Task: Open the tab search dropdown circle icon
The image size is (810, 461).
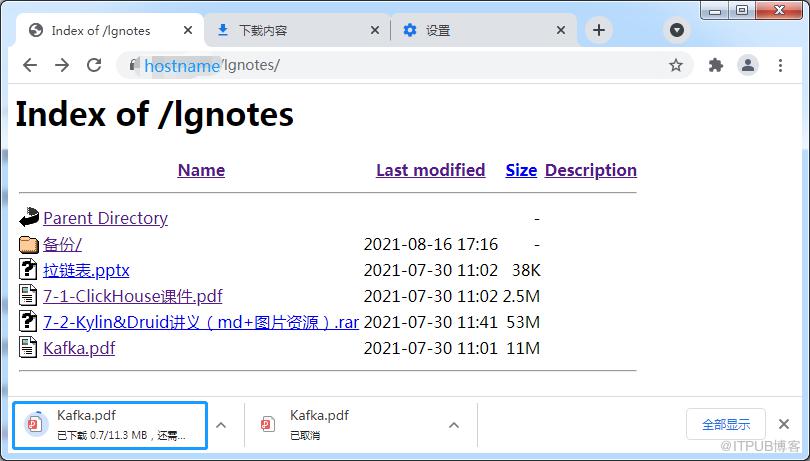Action: click(x=677, y=30)
